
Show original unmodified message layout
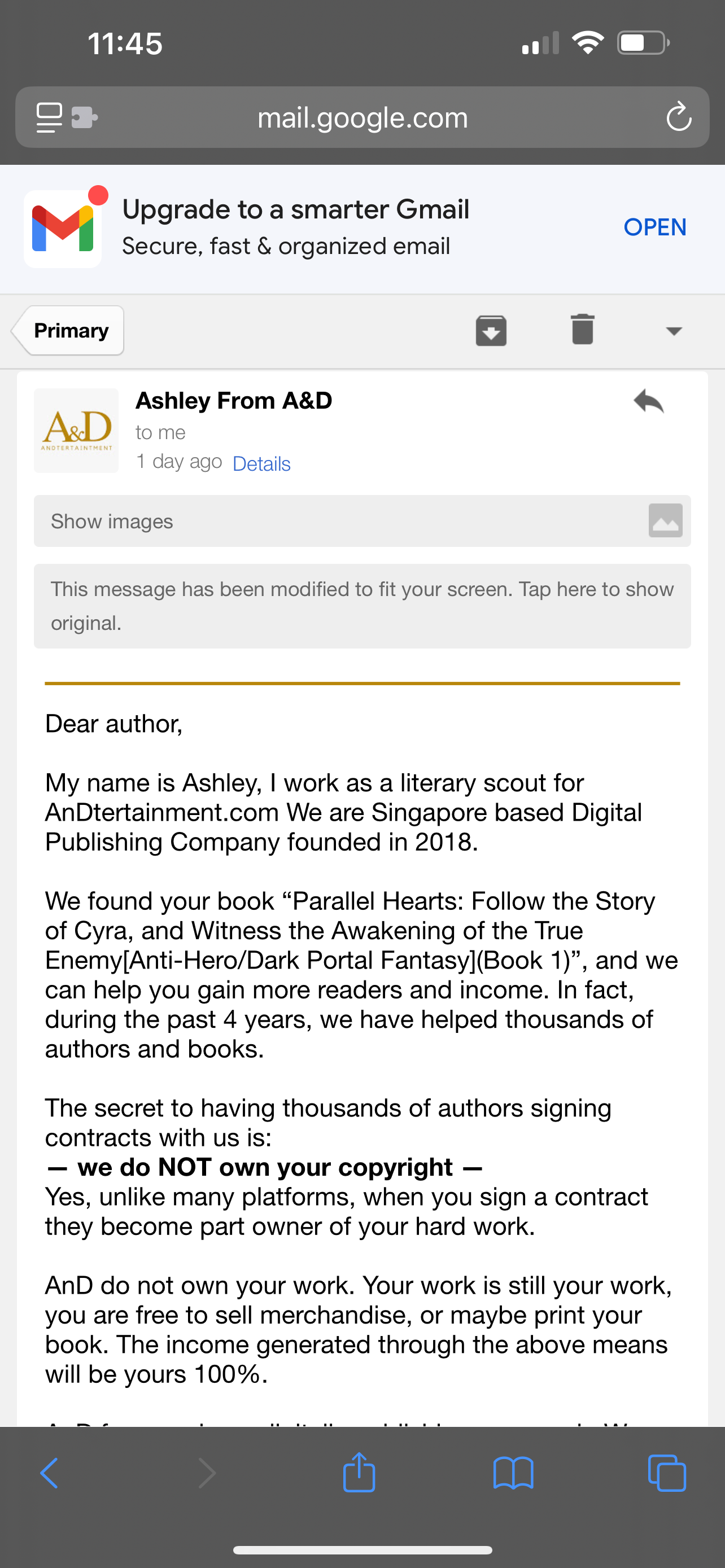(362, 606)
